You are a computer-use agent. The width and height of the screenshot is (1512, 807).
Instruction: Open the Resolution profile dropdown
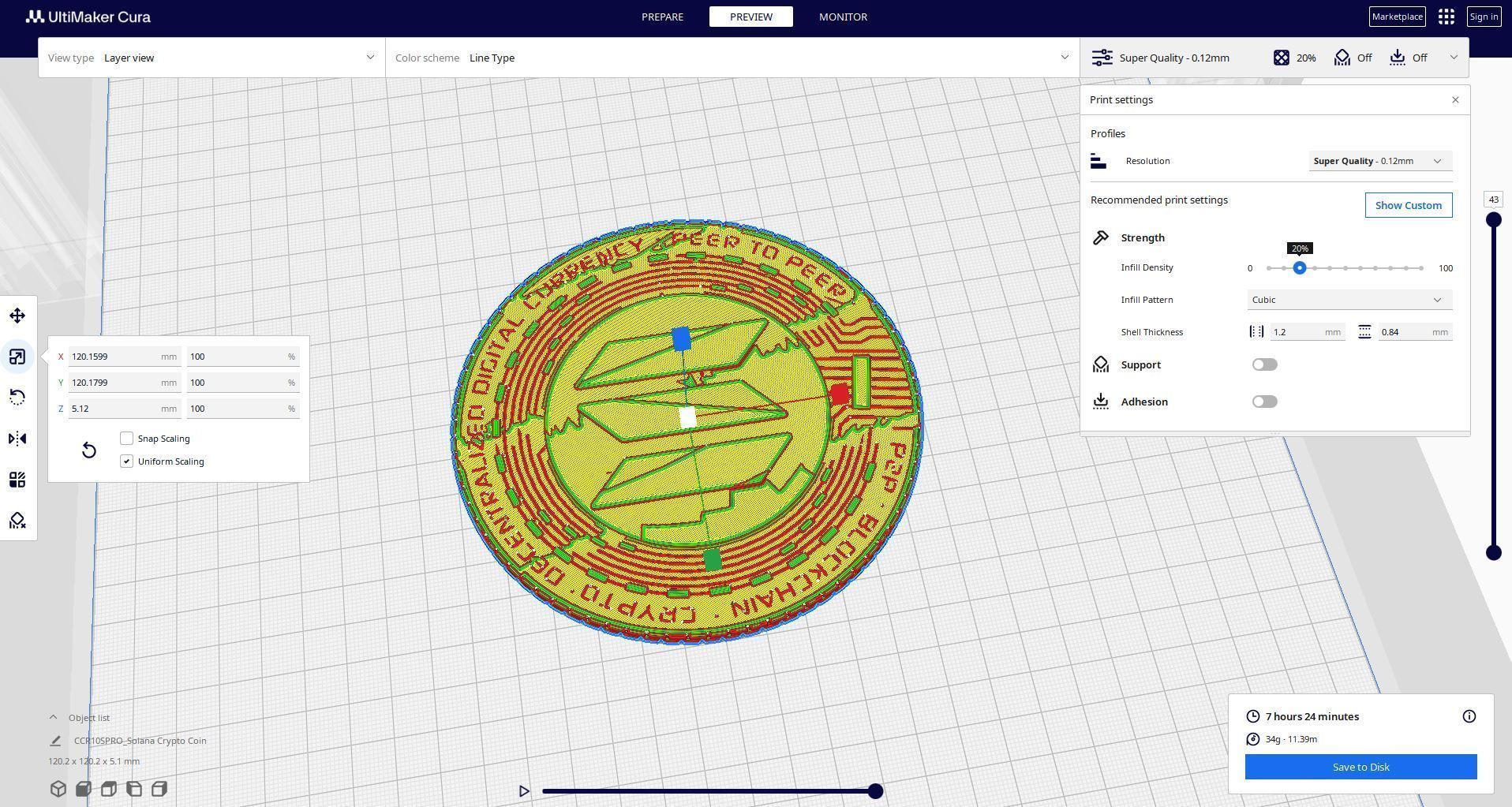click(x=1380, y=161)
